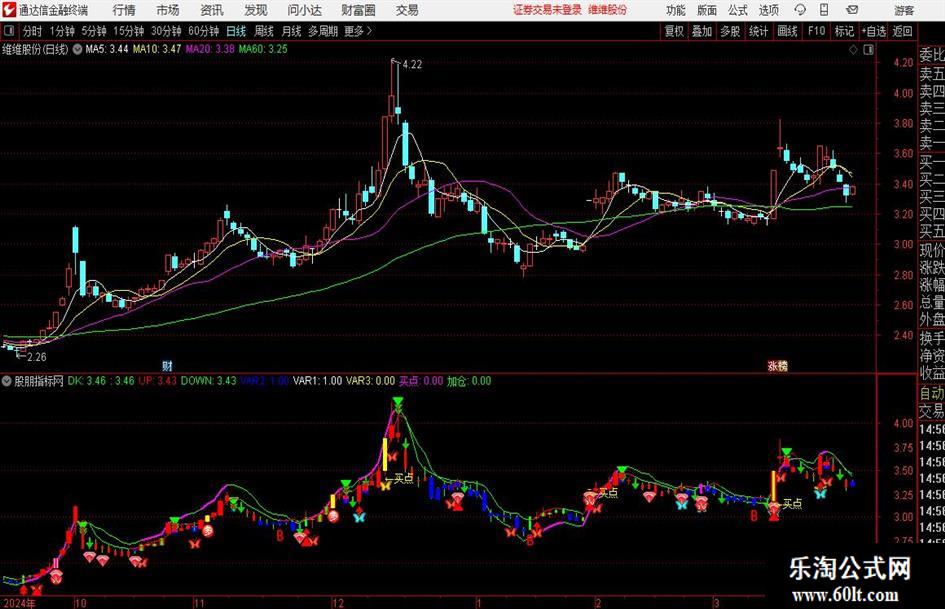Click the MA5: 3.44 indicator label
The image size is (945, 609).
click(107, 49)
